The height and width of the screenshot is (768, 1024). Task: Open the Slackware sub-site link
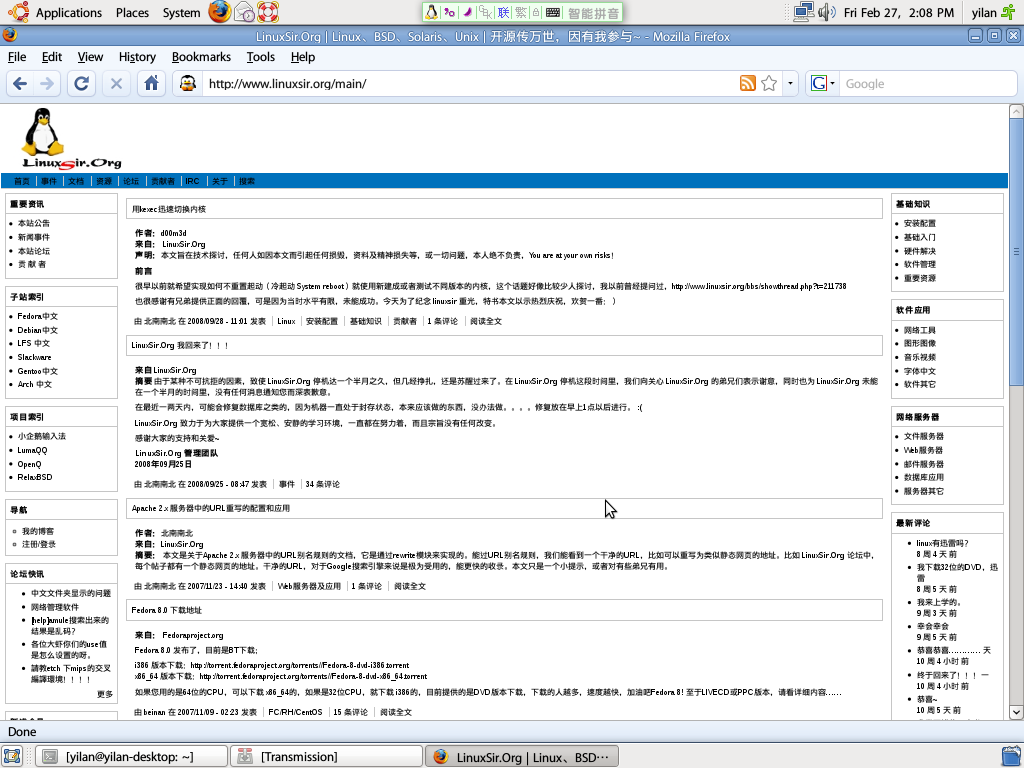34,357
